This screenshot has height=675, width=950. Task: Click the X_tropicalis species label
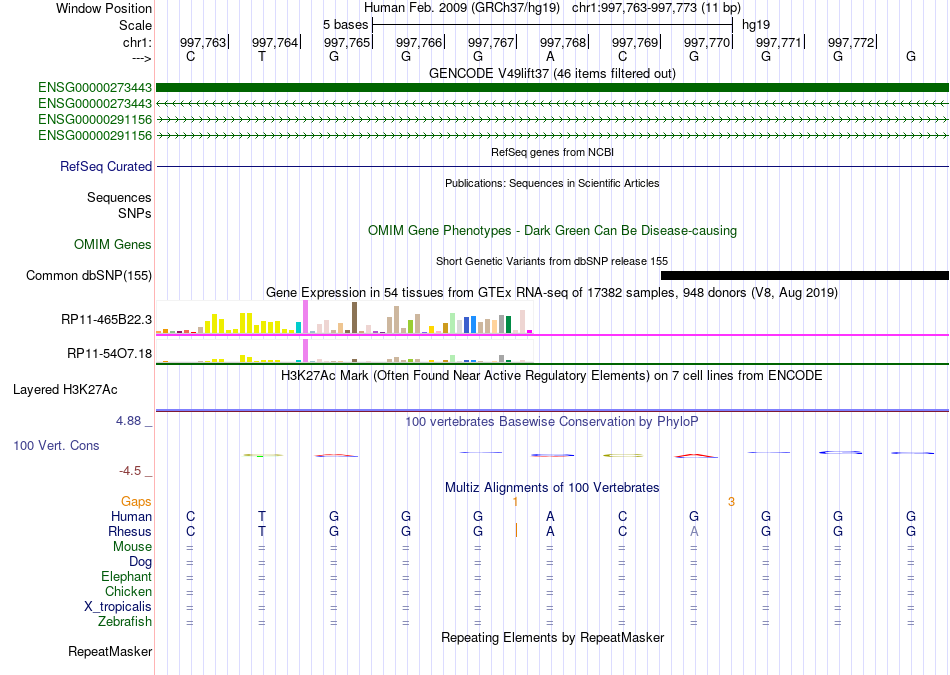[x=118, y=607]
